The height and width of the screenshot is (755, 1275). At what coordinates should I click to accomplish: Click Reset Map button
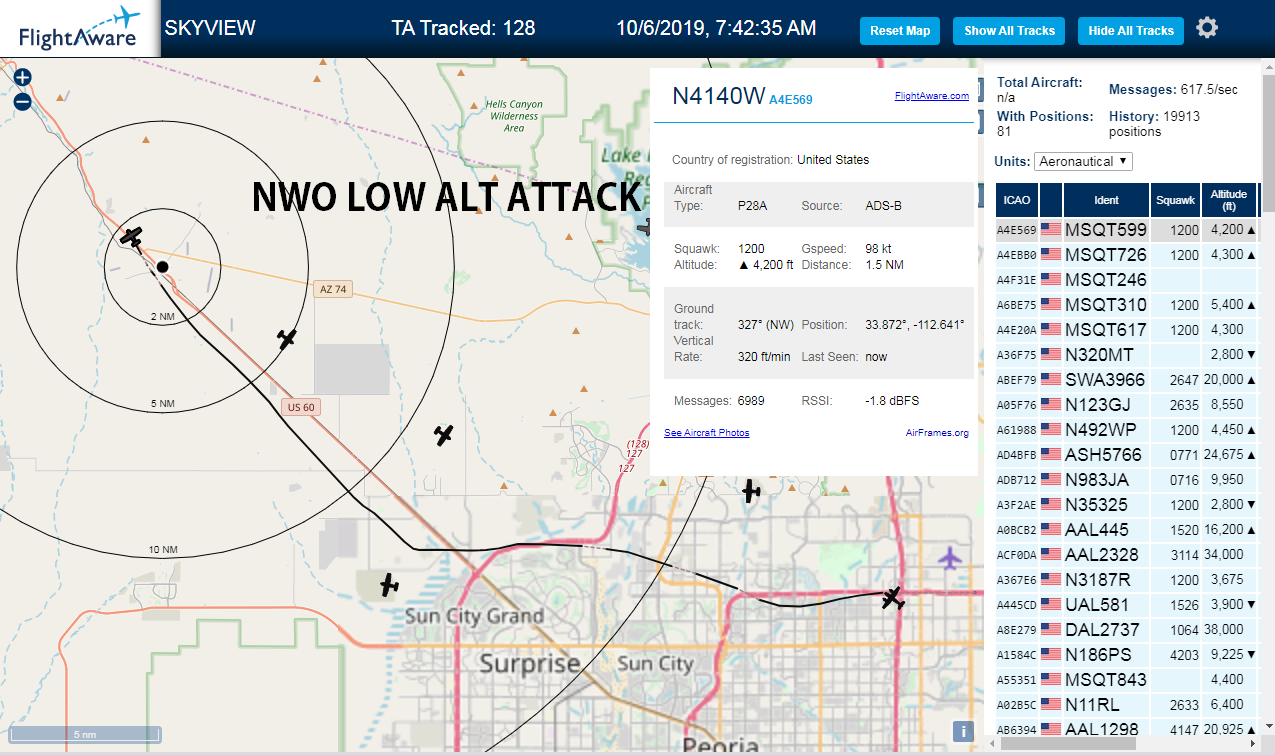900,31
